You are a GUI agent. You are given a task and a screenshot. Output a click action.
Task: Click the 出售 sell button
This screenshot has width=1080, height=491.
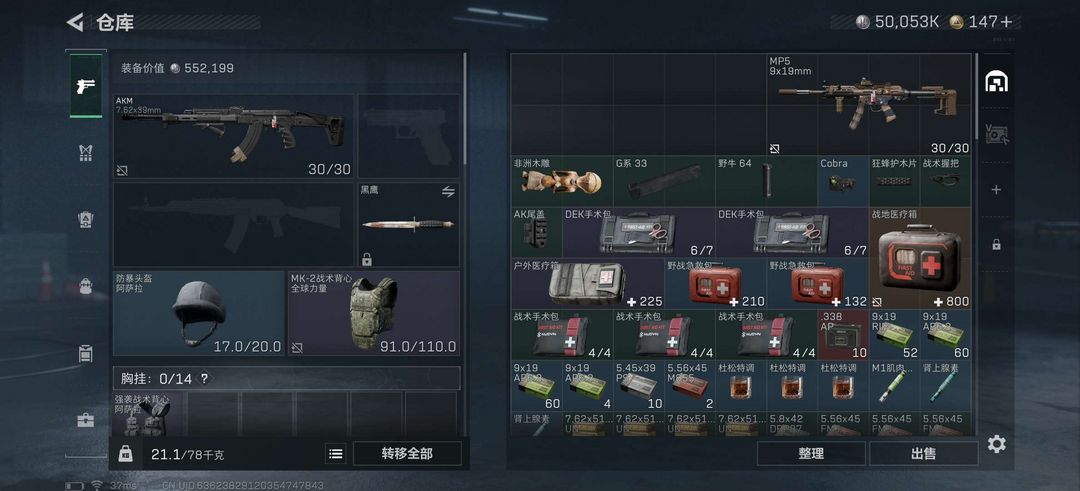coord(923,453)
